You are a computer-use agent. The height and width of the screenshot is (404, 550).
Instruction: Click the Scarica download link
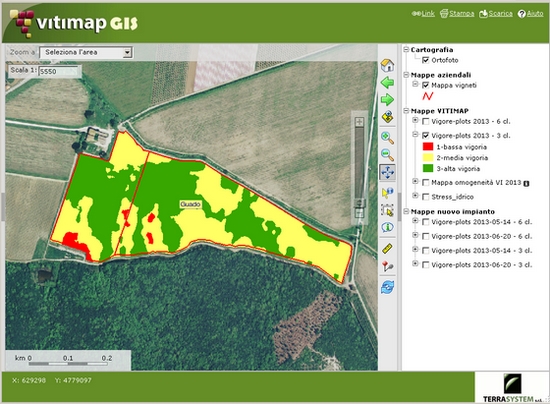[496, 13]
